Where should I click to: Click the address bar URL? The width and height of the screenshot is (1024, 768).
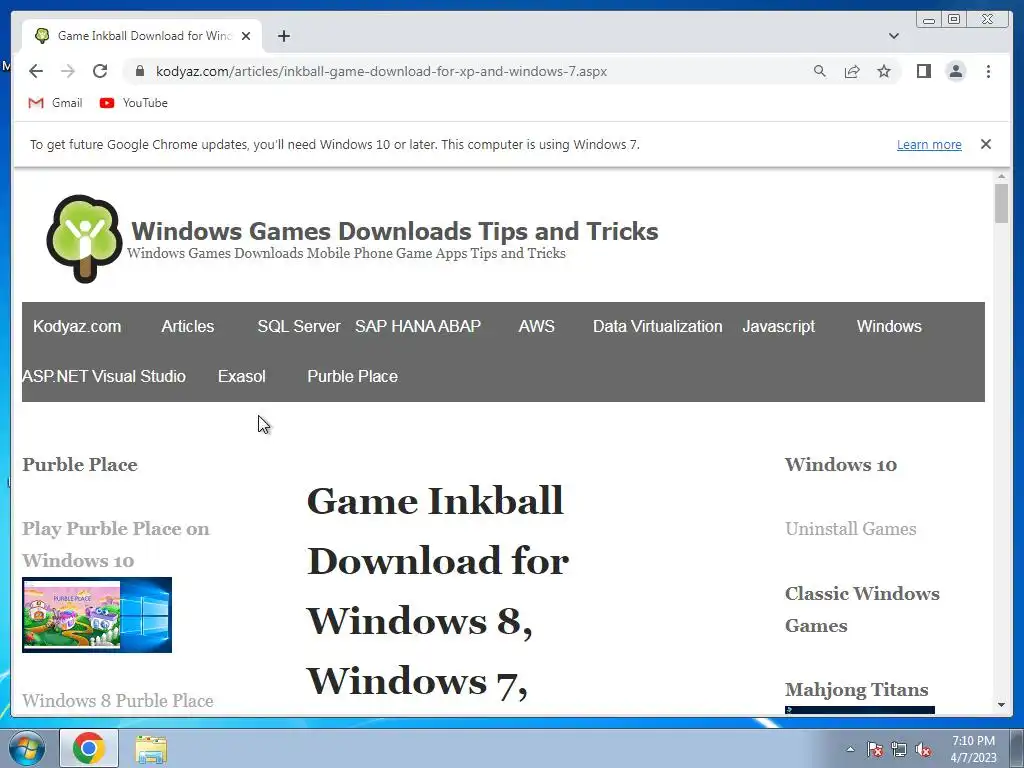point(381,71)
